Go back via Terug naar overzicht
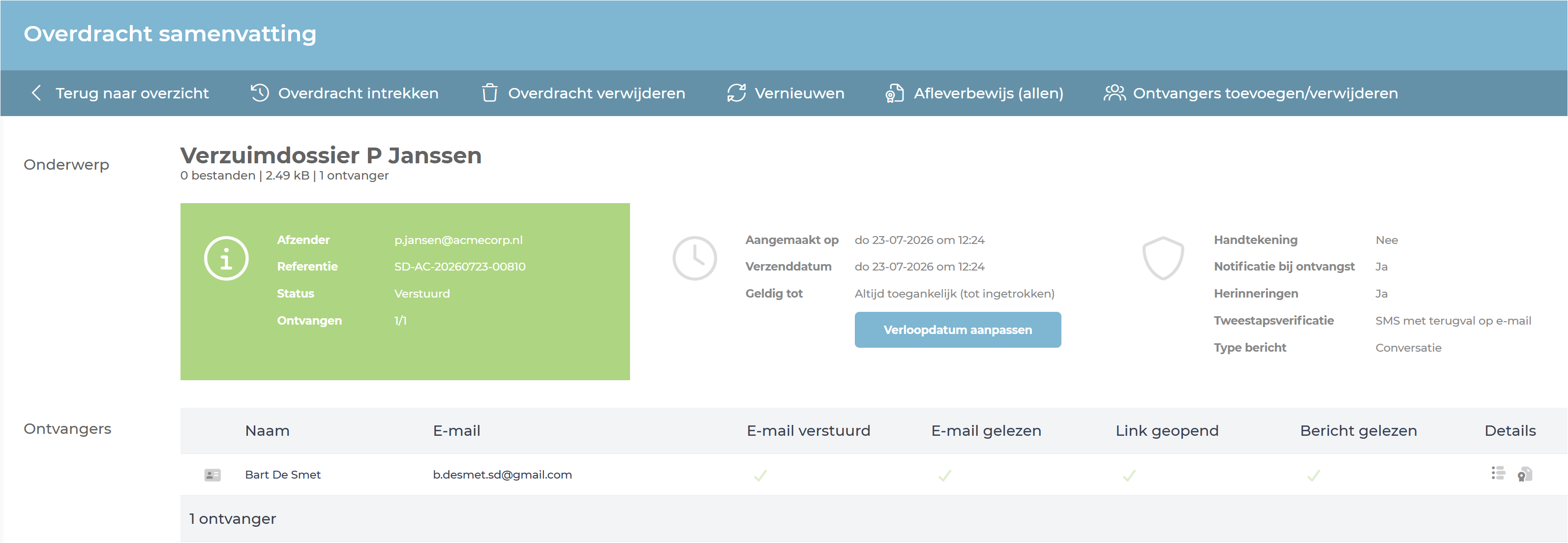 [x=132, y=93]
